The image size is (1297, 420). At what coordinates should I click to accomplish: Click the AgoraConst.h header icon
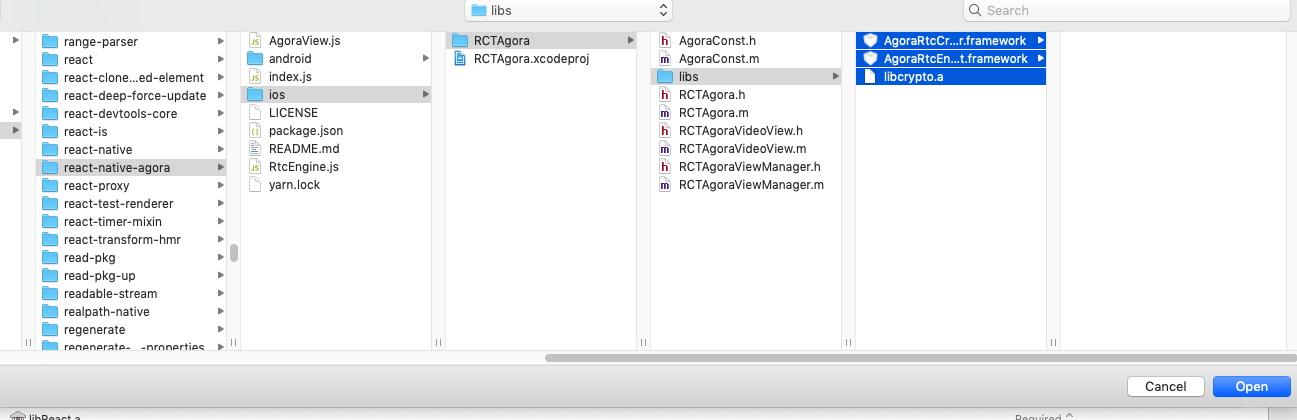pos(665,41)
